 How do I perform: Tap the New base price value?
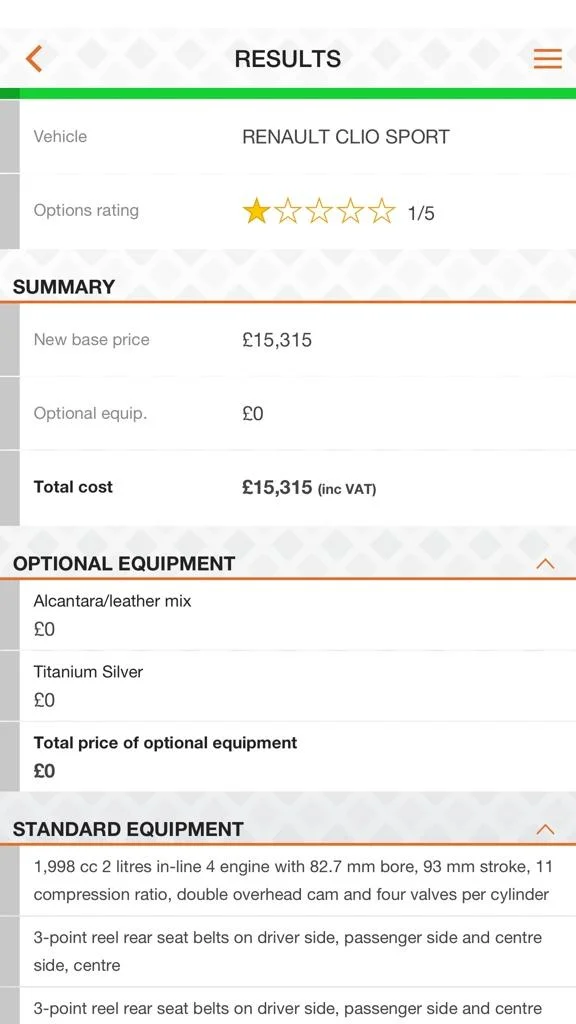[x=277, y=340]
